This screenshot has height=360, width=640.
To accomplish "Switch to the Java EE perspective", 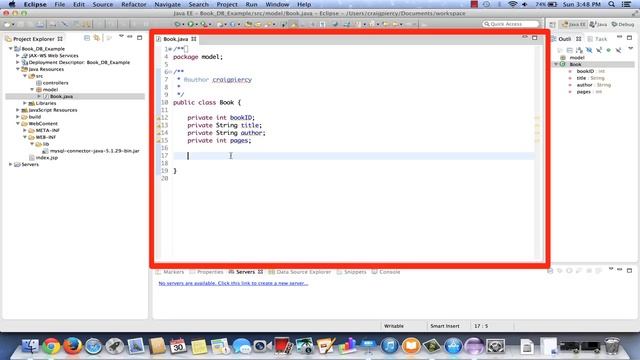I will [x=573, y=24].
